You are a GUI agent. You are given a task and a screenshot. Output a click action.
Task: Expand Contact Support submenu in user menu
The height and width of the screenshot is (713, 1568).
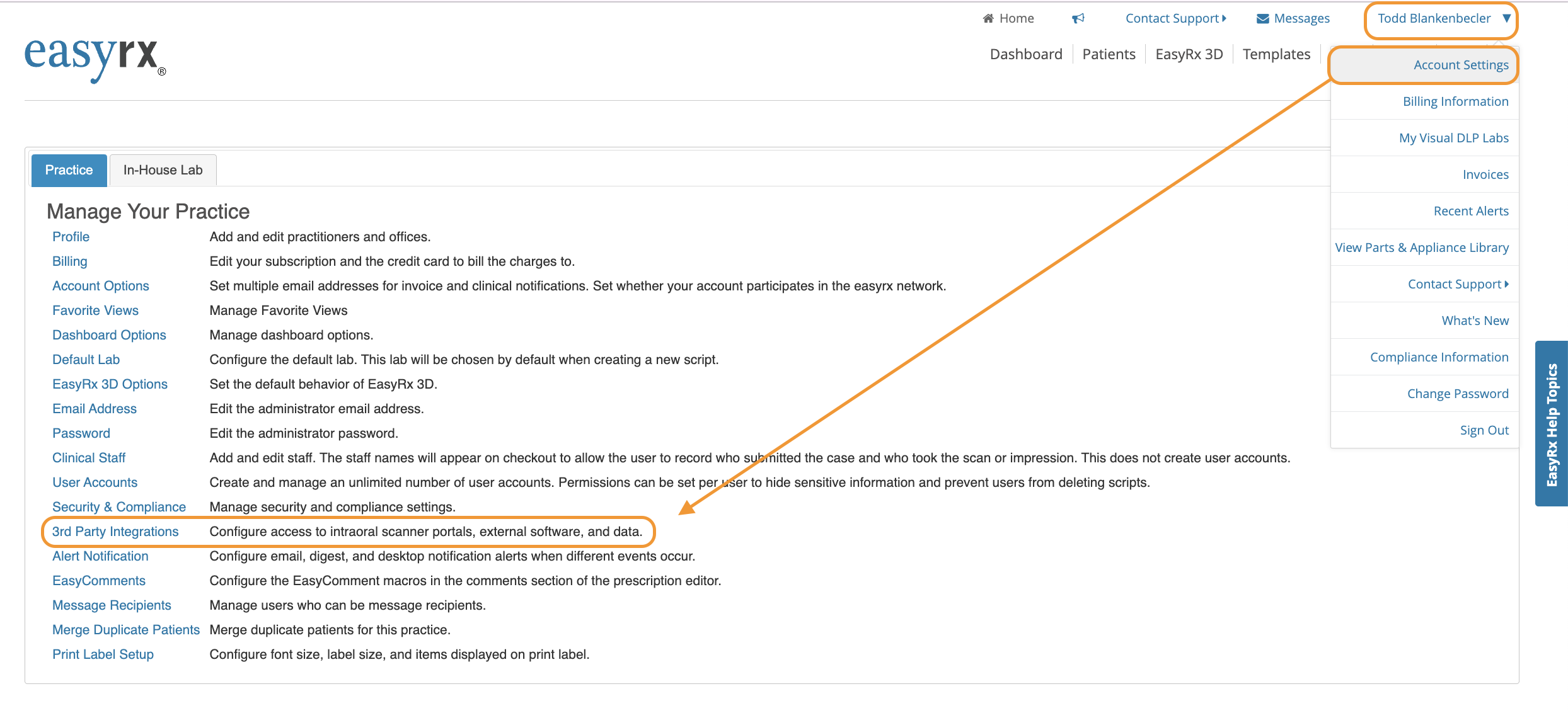coord(1458,284)
